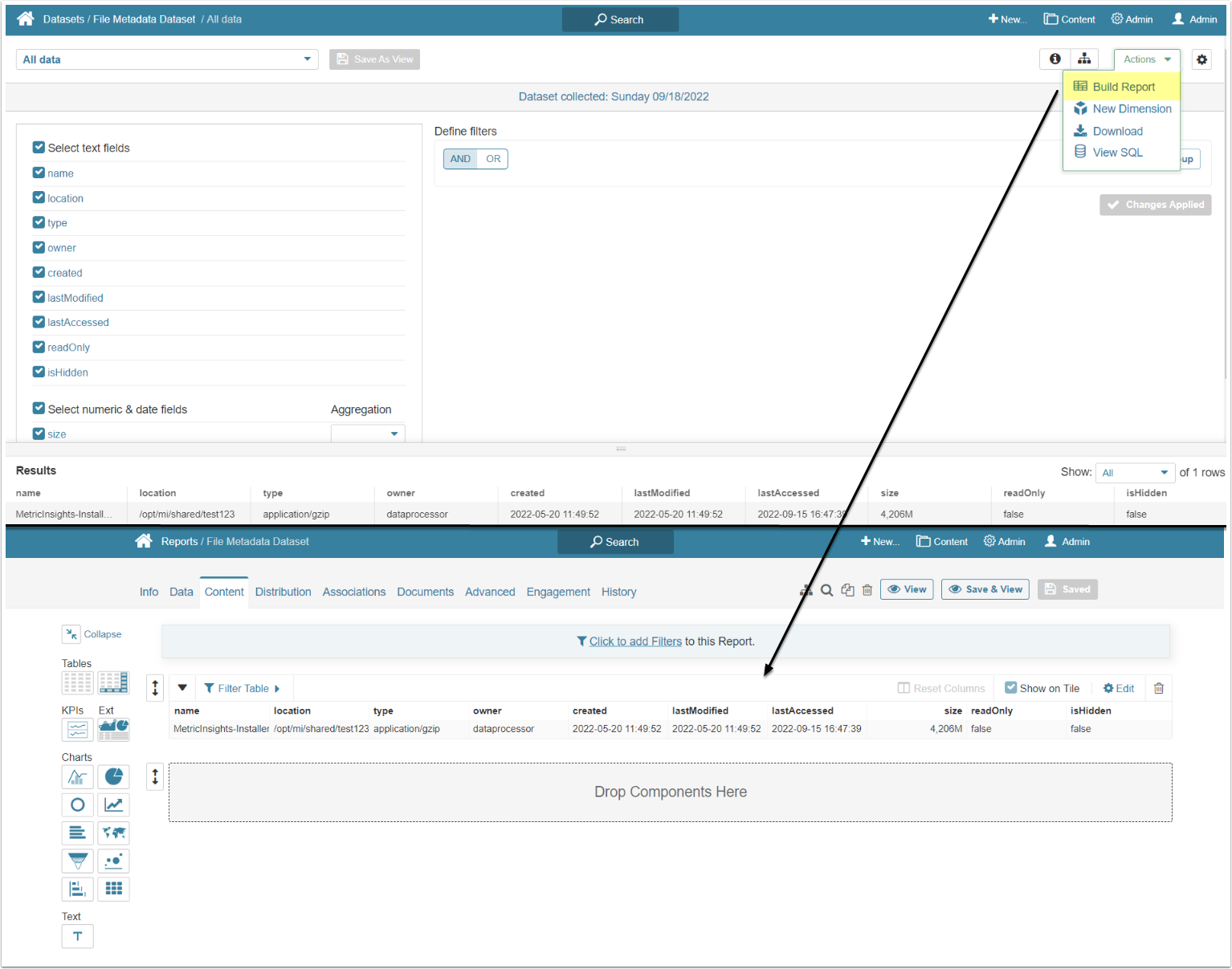Screen dimensions: 1232x969
Task: Open the Actions dropdown
Action: tap(1147, 59)
